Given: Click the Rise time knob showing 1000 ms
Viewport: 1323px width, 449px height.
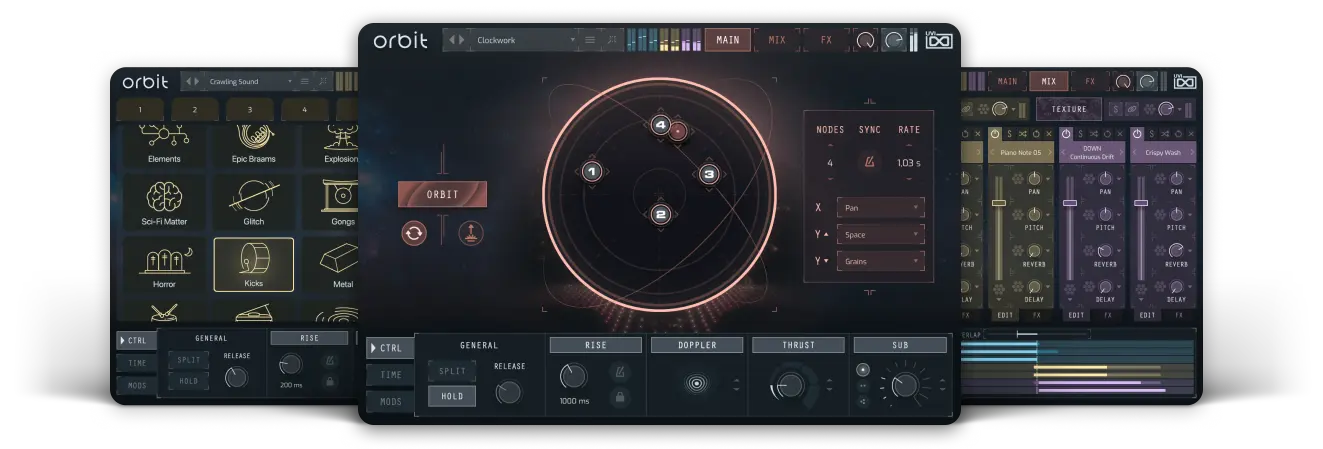Looking at the screenshot, I should click(x=573, y=376).
